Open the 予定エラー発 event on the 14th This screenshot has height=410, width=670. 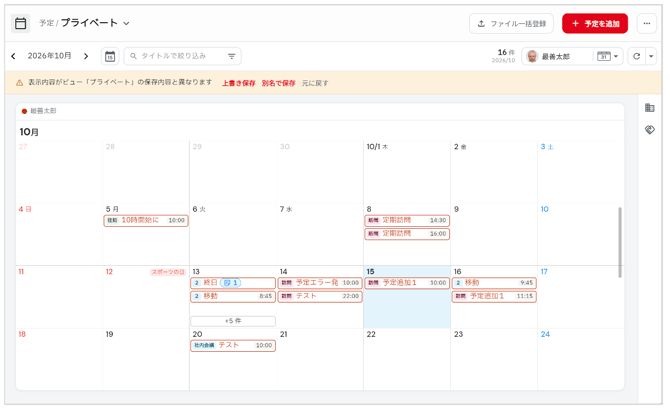pos(320,283)
